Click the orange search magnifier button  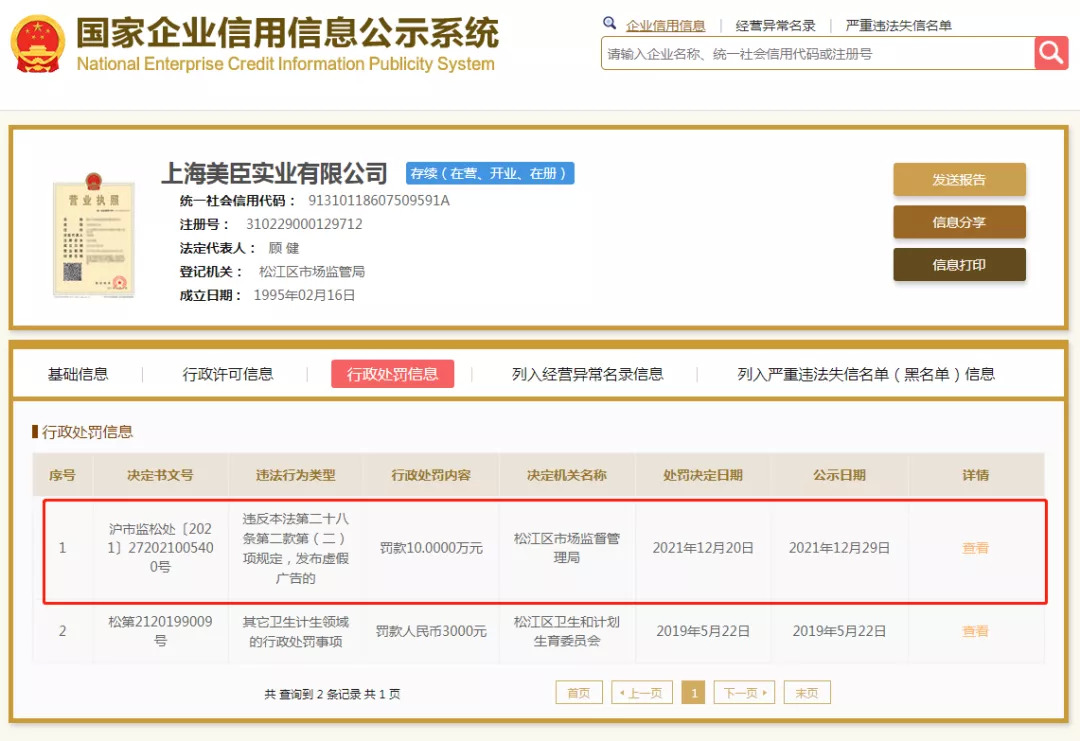click(x=1051, y=53)
